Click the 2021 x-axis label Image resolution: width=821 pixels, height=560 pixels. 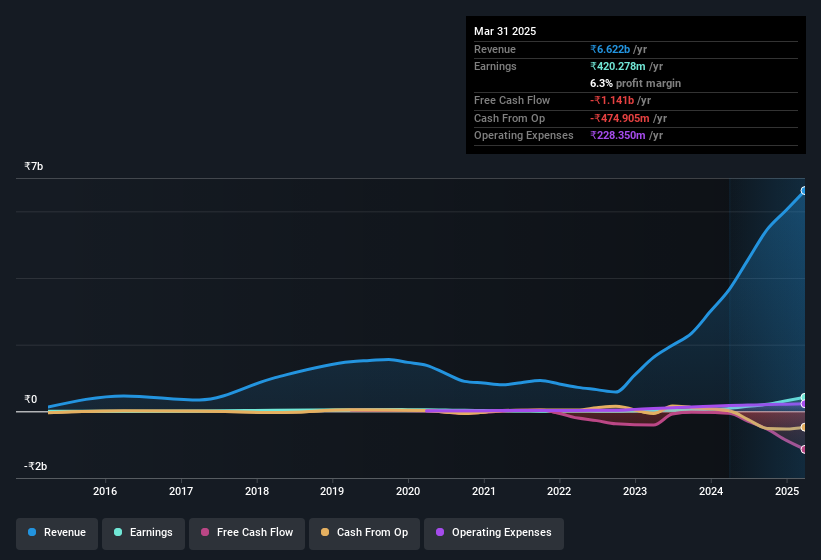(x=484, y=491)
